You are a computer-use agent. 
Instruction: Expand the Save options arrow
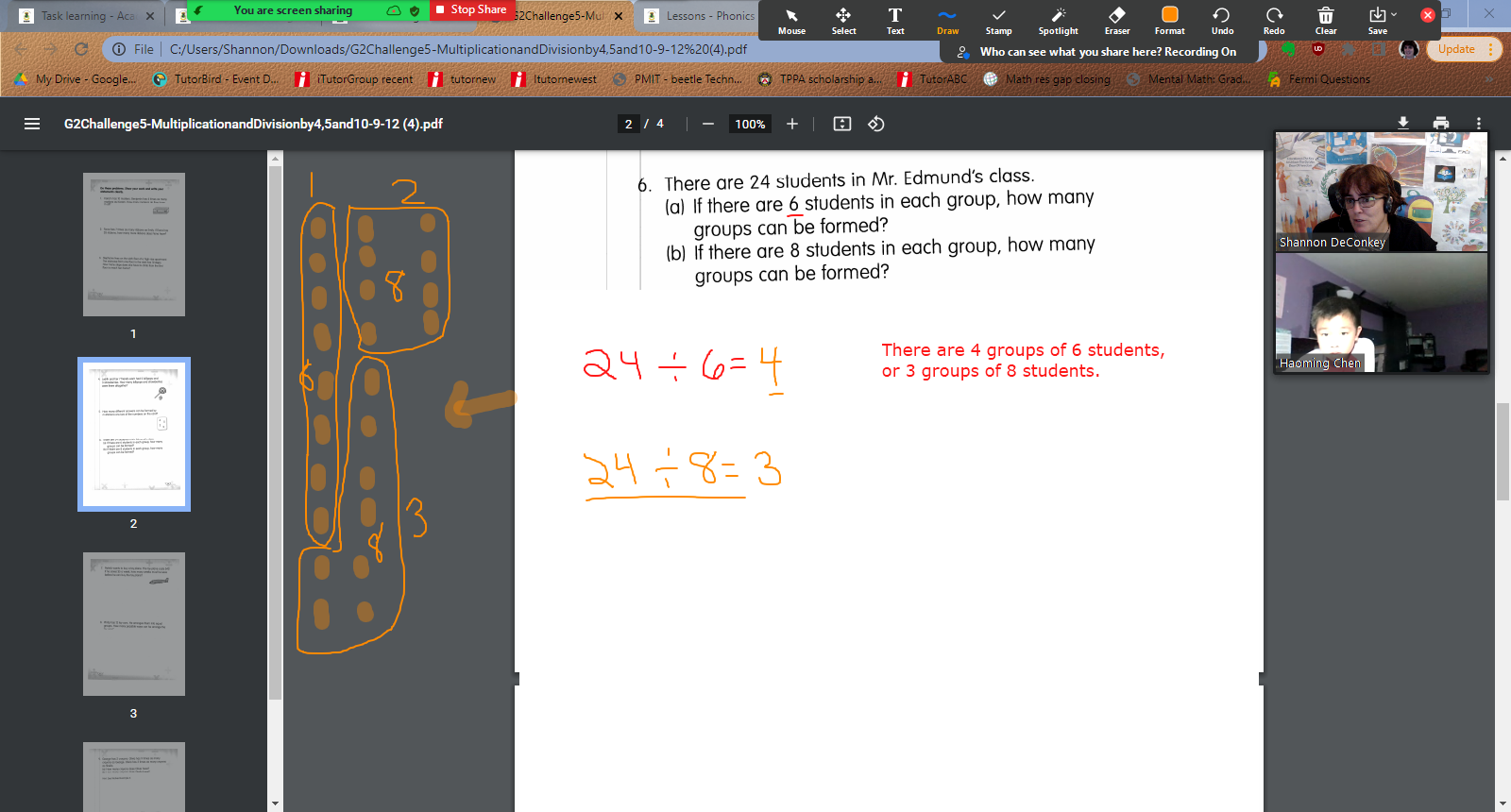coord(1394,14)
